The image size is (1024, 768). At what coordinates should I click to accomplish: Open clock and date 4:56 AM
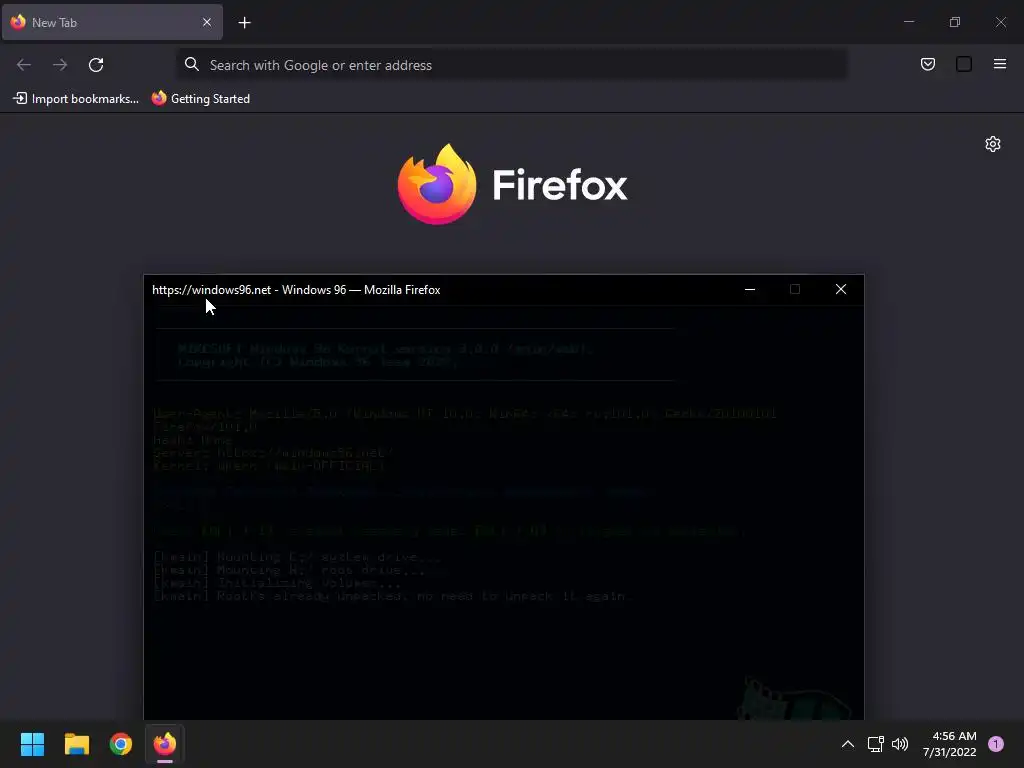coord(950,744)
